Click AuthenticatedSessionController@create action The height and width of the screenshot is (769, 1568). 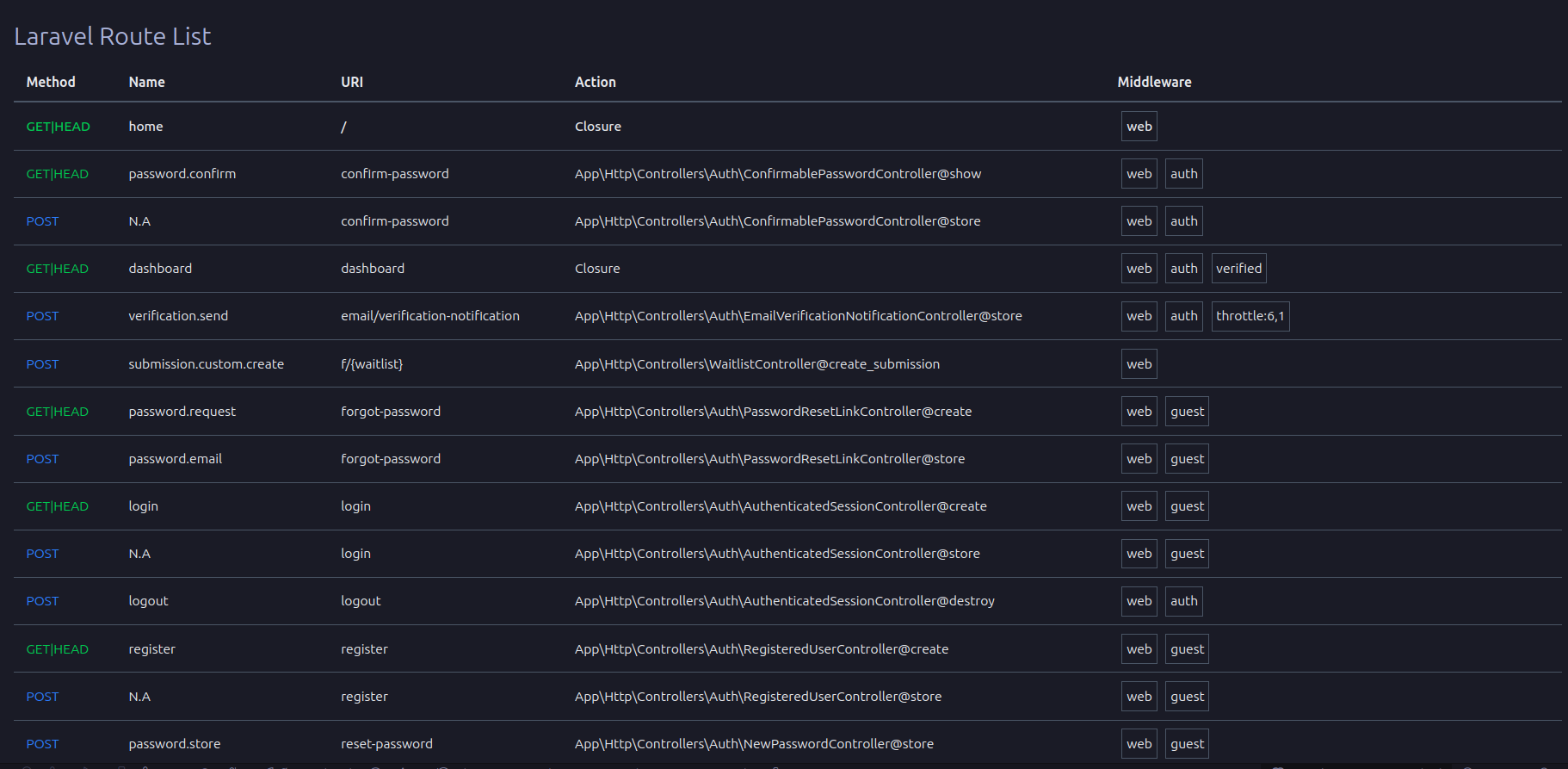(781, 506)
